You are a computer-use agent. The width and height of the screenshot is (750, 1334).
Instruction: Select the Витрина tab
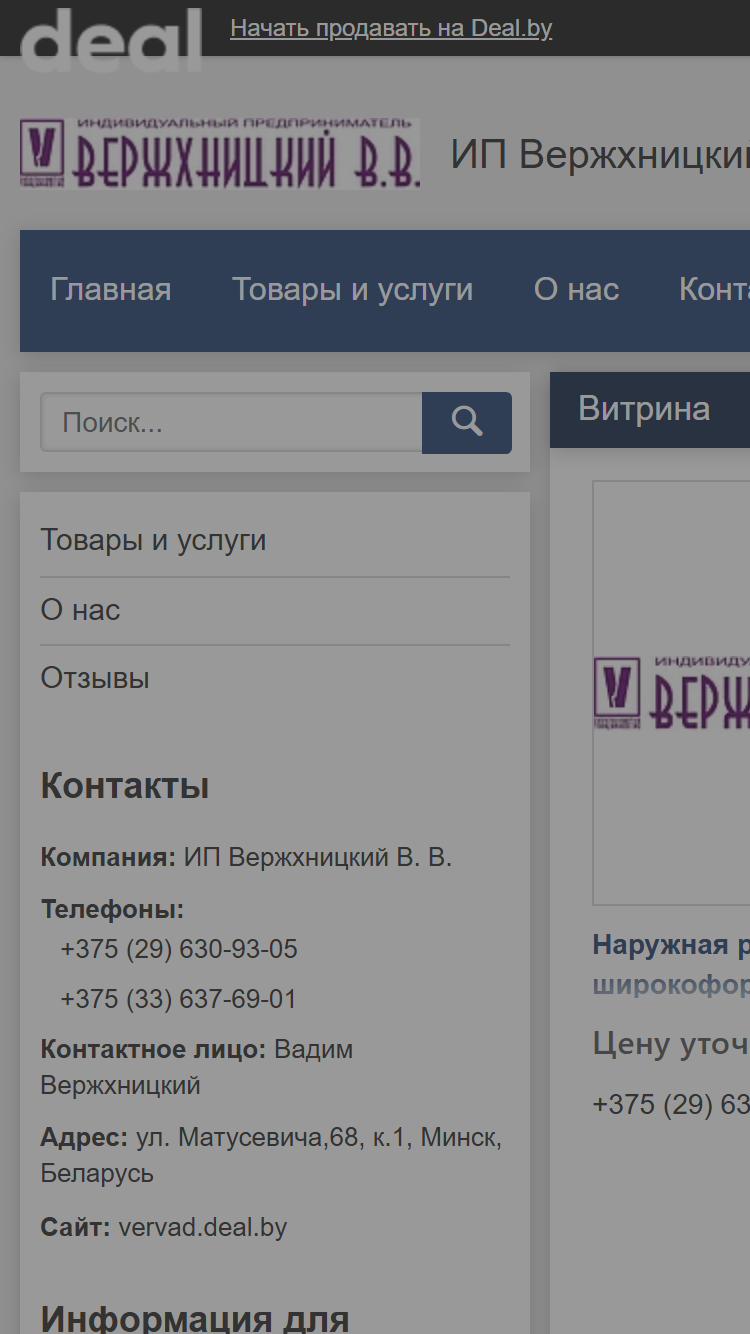[x=644, y=409]
